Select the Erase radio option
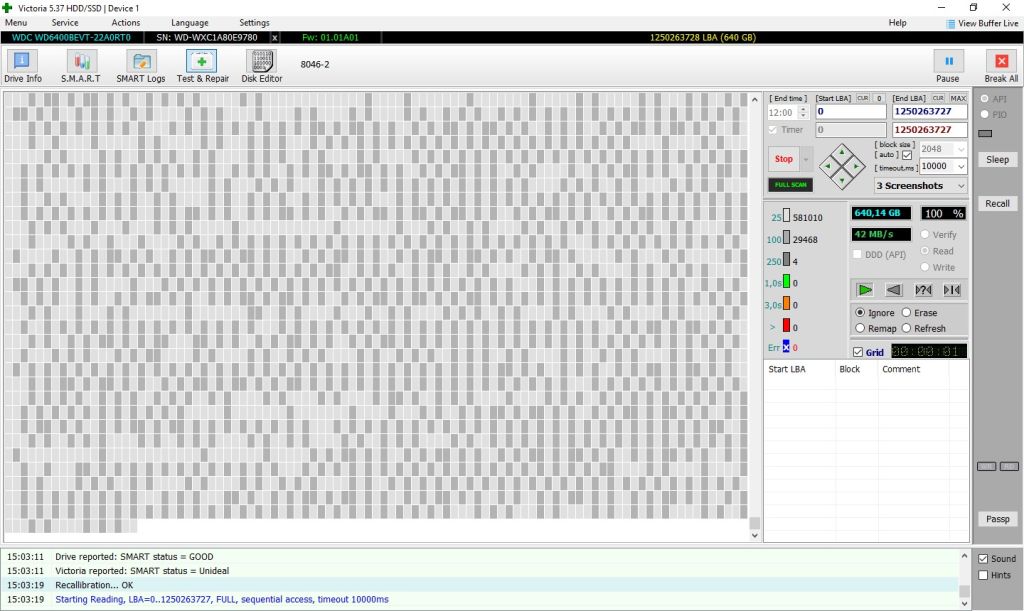 click(x=906, y=313)
